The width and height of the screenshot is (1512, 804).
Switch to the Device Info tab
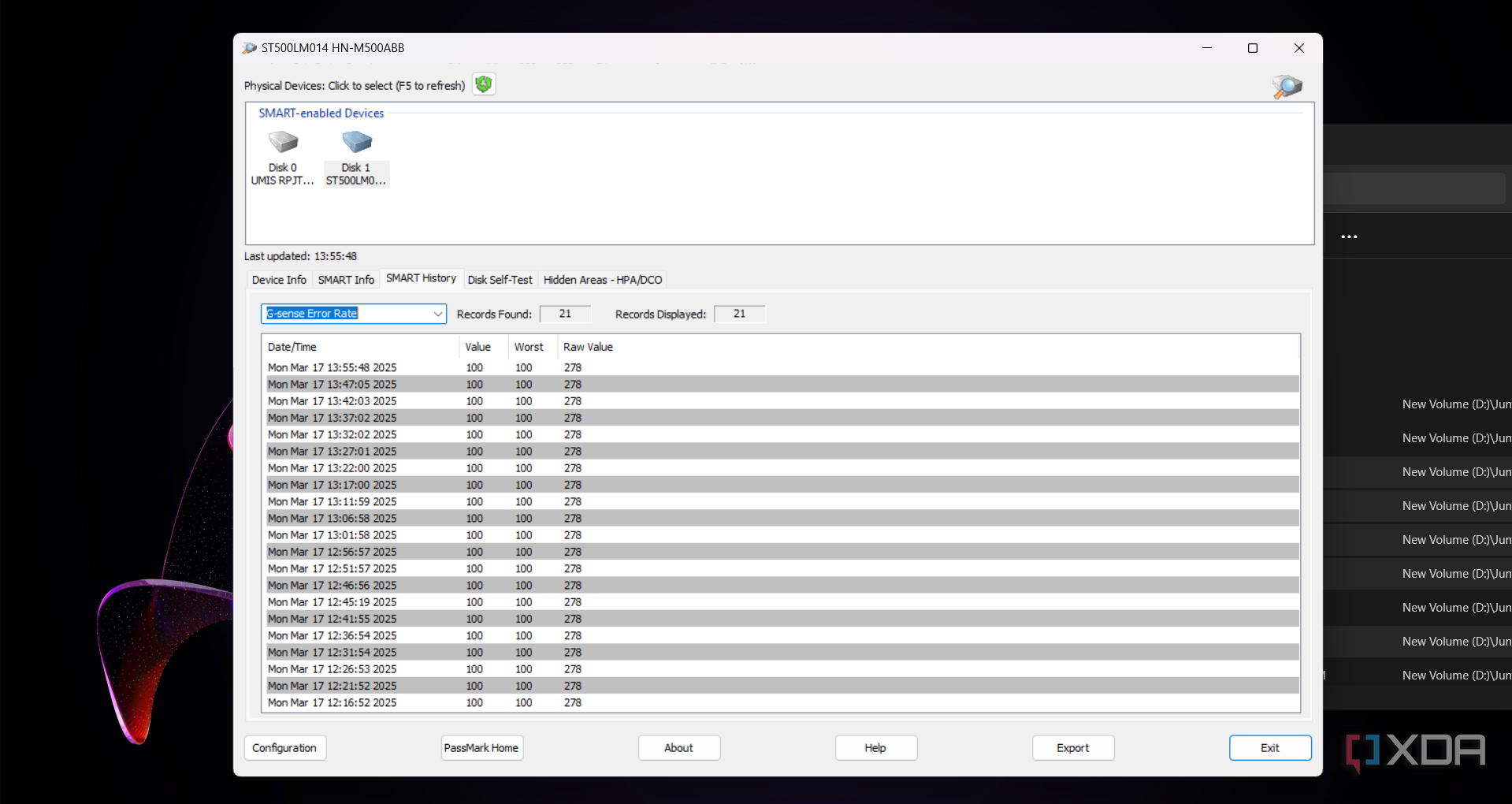pyautogui.click(x=279, y=280)
